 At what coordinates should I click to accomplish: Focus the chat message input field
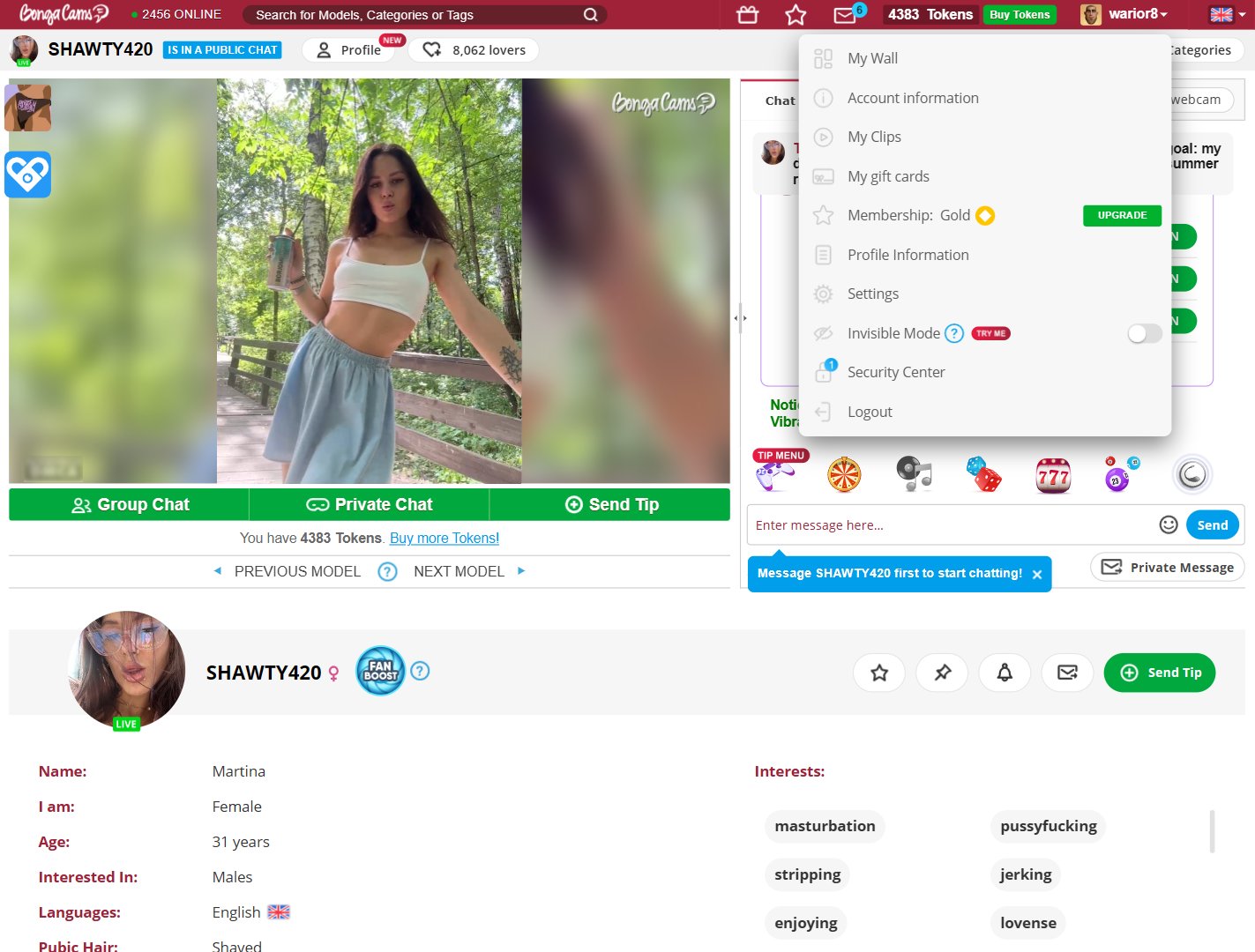pyautogui.click(x=952, y=525)
